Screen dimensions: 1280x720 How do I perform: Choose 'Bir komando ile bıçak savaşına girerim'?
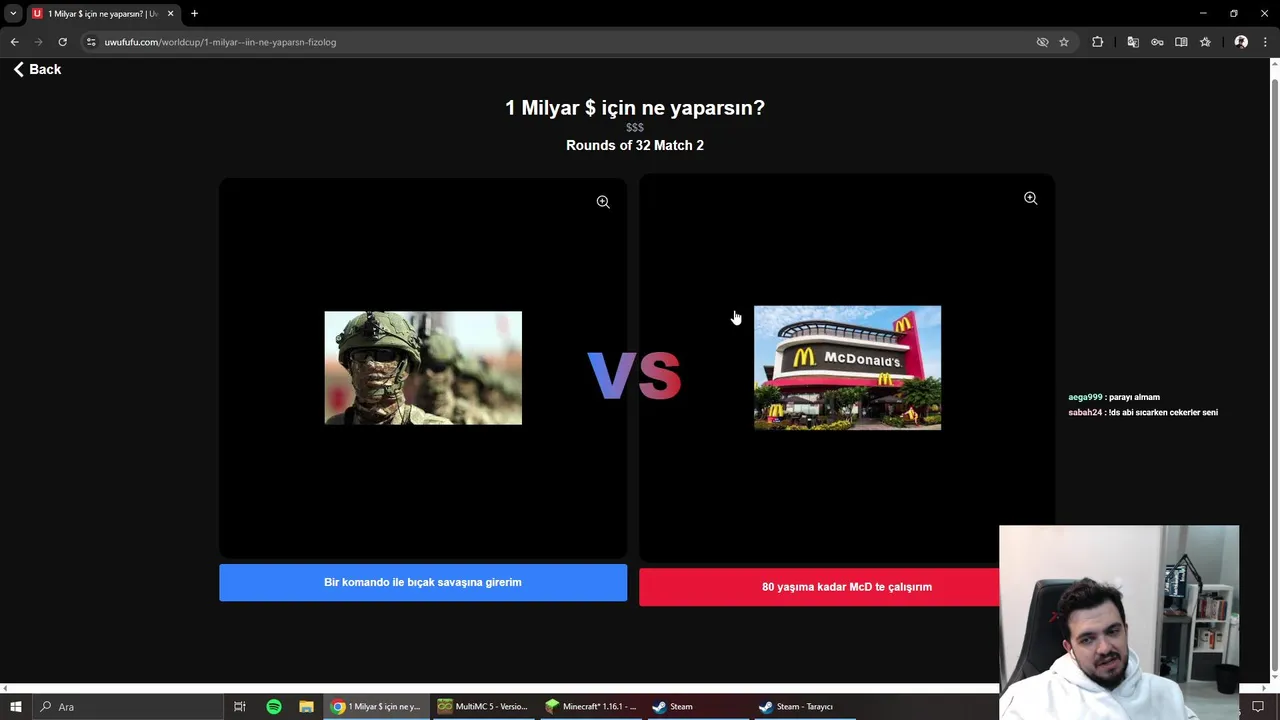pos(423,582)
